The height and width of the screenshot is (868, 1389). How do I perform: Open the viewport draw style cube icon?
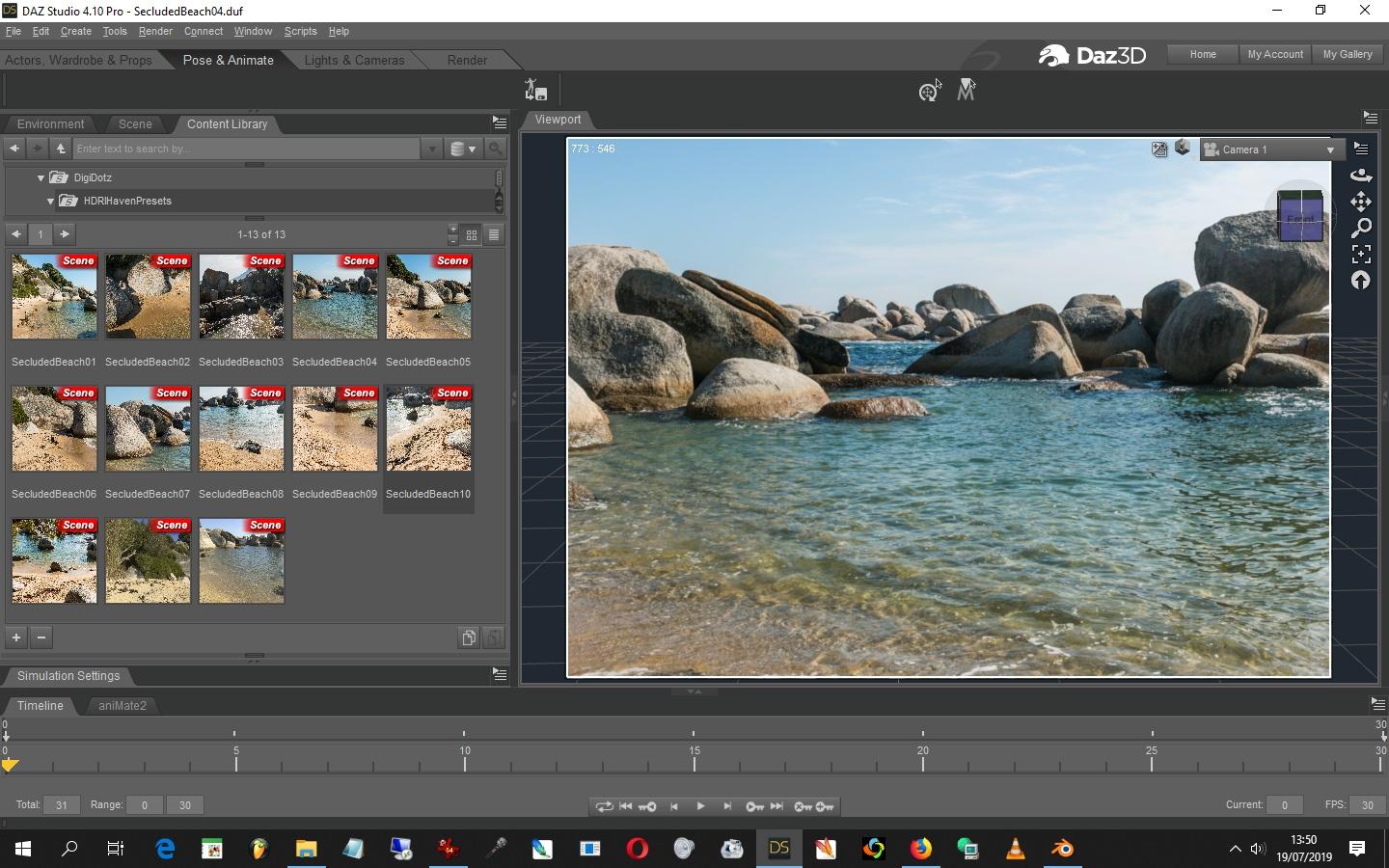pos(1183,149)
